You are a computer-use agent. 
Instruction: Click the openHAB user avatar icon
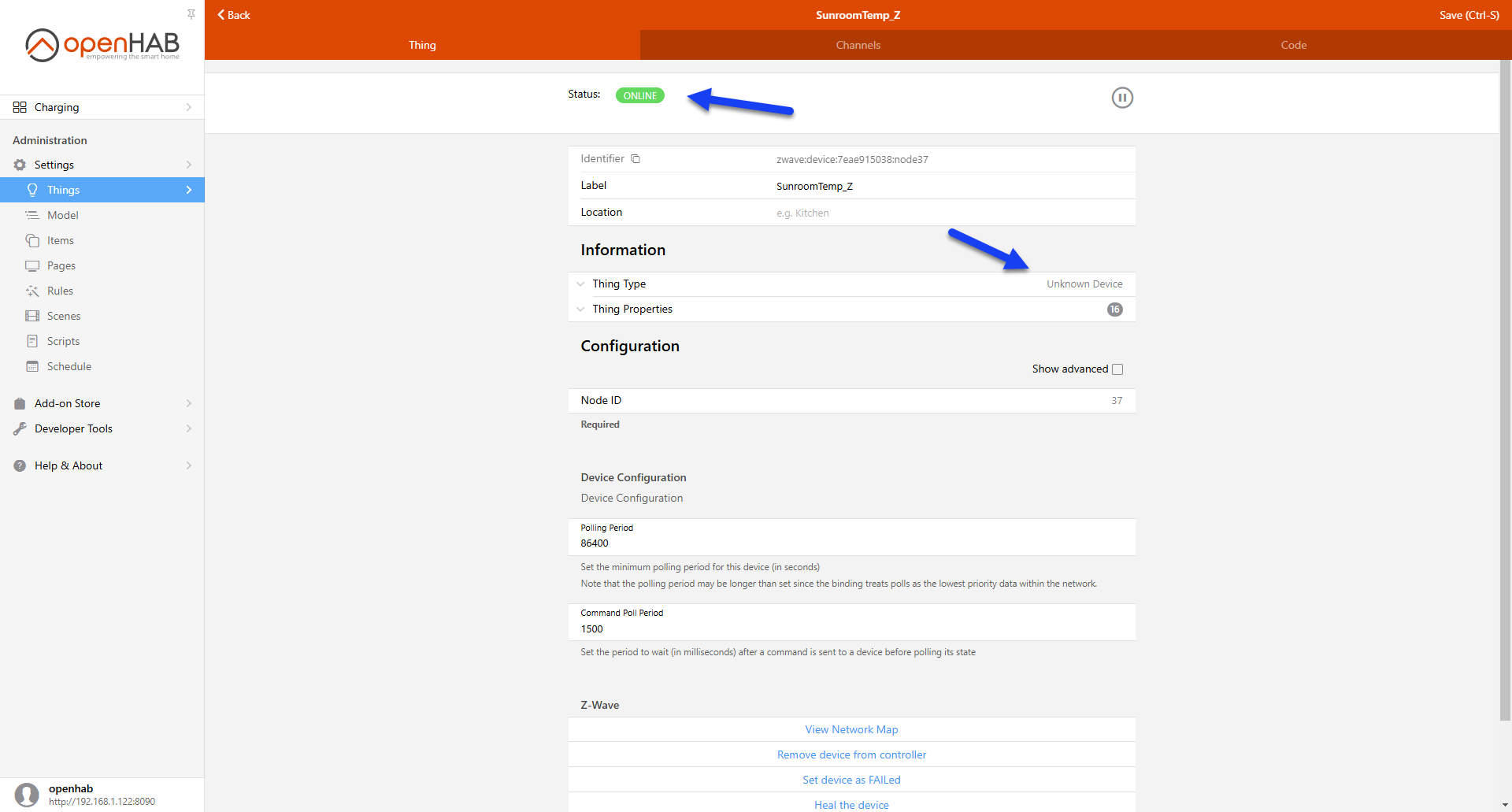coord(27,795)
